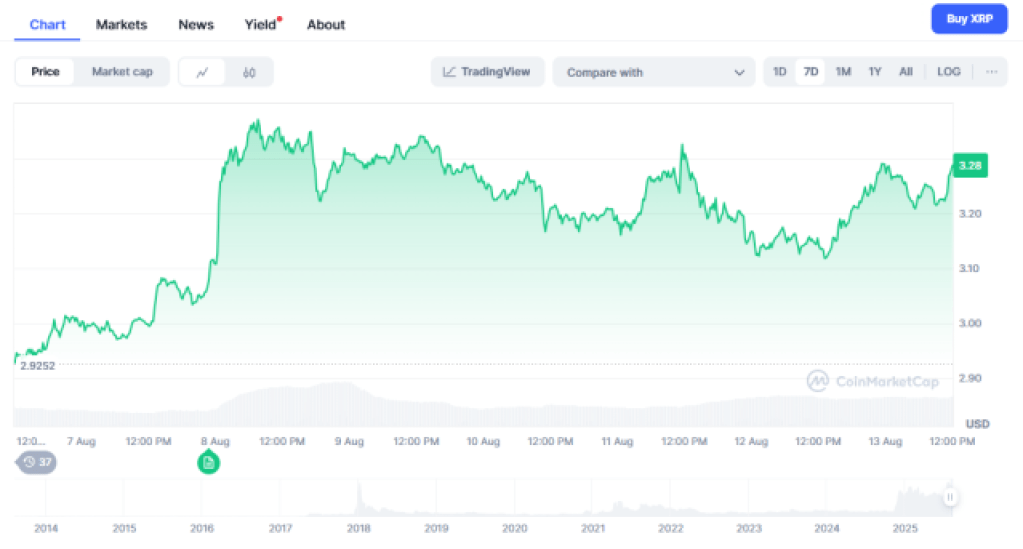Open the Yield tab
This screenshot has width=1023, height=549.
point(260,24)
